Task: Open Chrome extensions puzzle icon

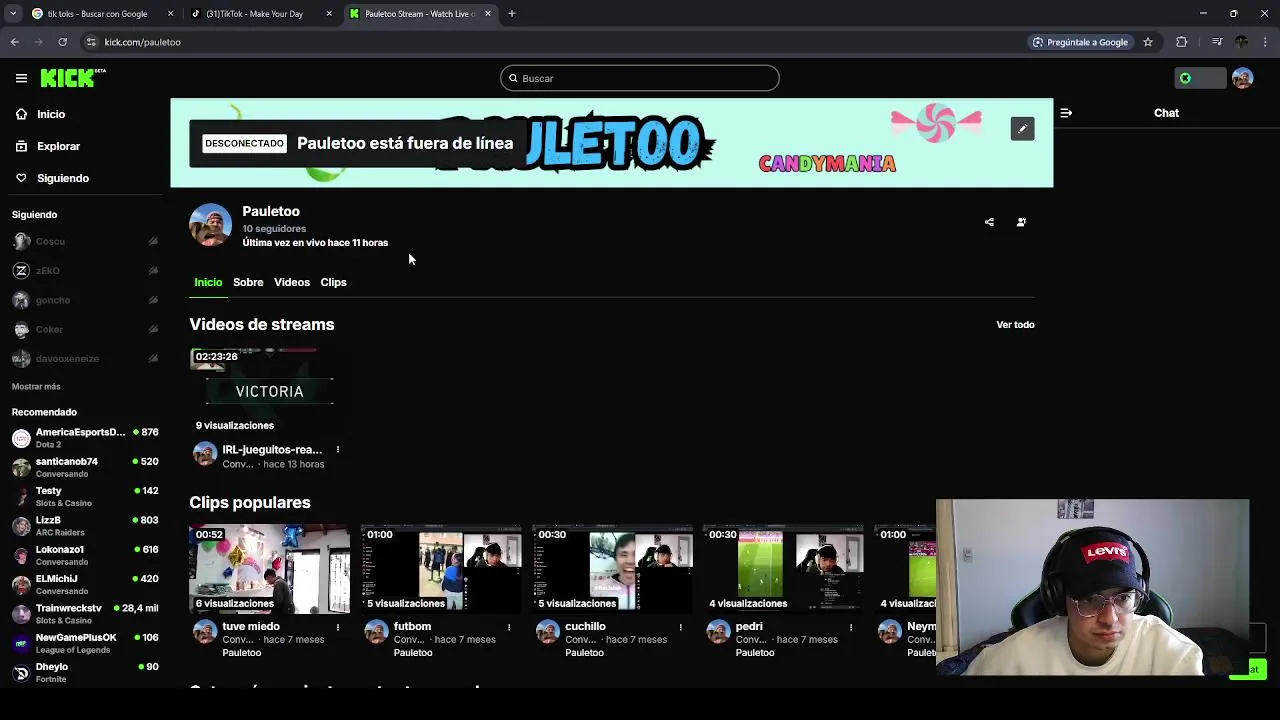Action: pos(1182,42)
